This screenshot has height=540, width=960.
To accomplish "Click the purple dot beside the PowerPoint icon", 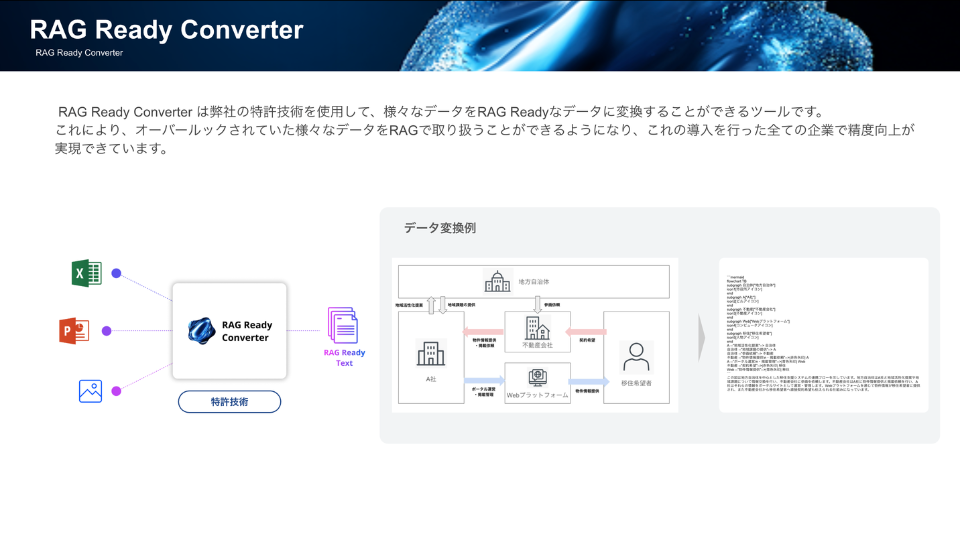I will (x=117, y=331).
